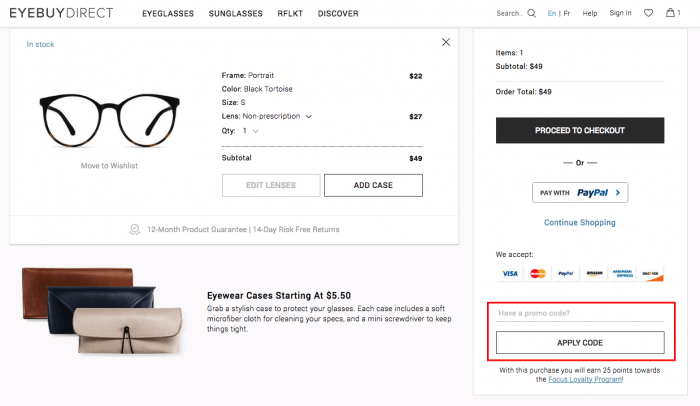Click the Amazon payment icon
Screen dimensions: 700x406
tap(594, 273)
